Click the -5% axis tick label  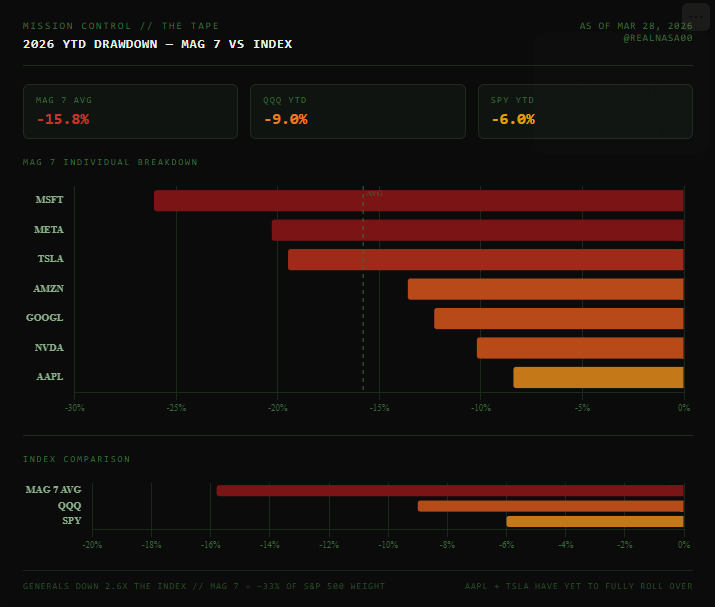[583, 408]
